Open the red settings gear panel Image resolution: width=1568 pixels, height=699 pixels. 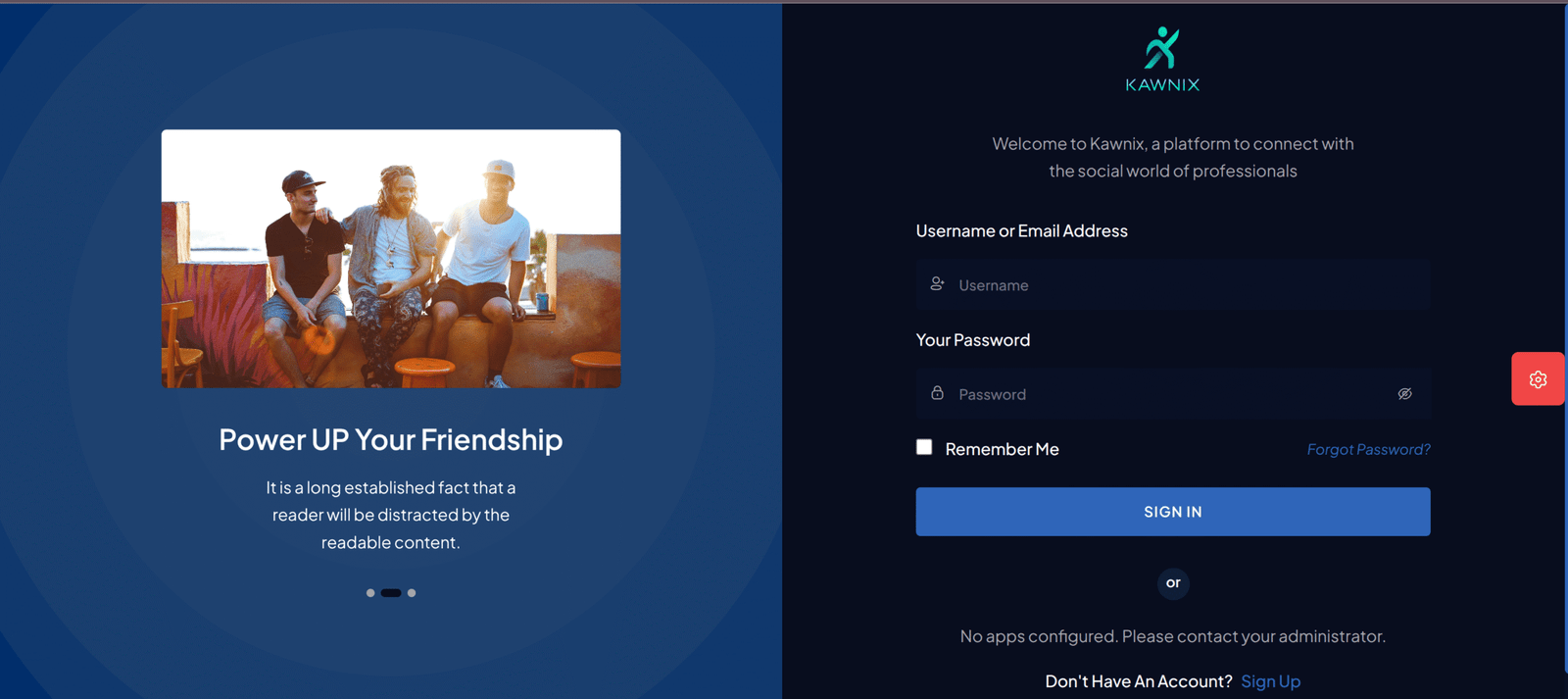1538,379
